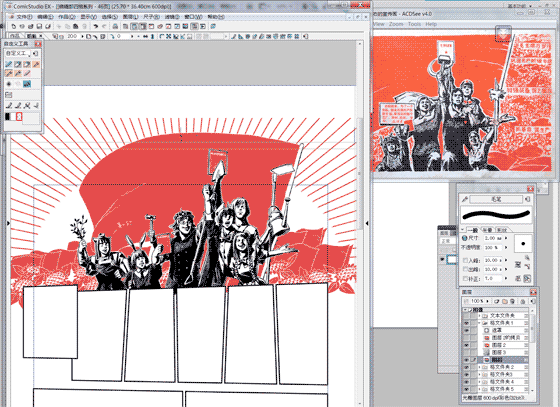Open the 窗口 menu in ComicStudio
This screenshot has width=560, height=407.
pos(193,17)
